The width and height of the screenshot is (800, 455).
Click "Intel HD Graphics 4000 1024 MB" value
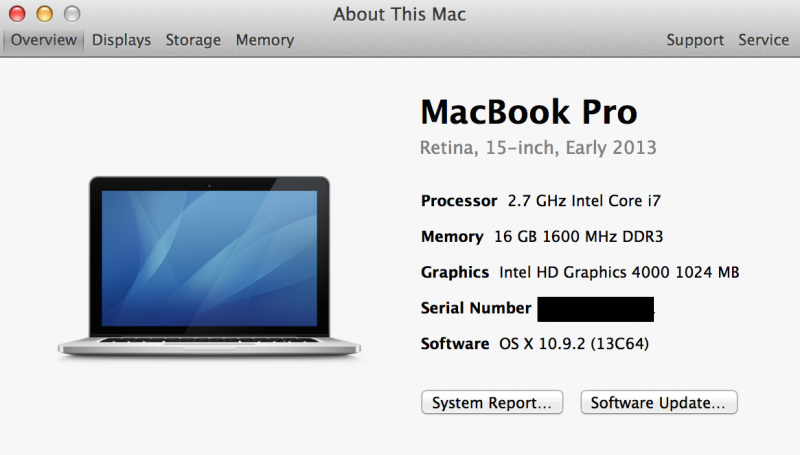[619, 272]
